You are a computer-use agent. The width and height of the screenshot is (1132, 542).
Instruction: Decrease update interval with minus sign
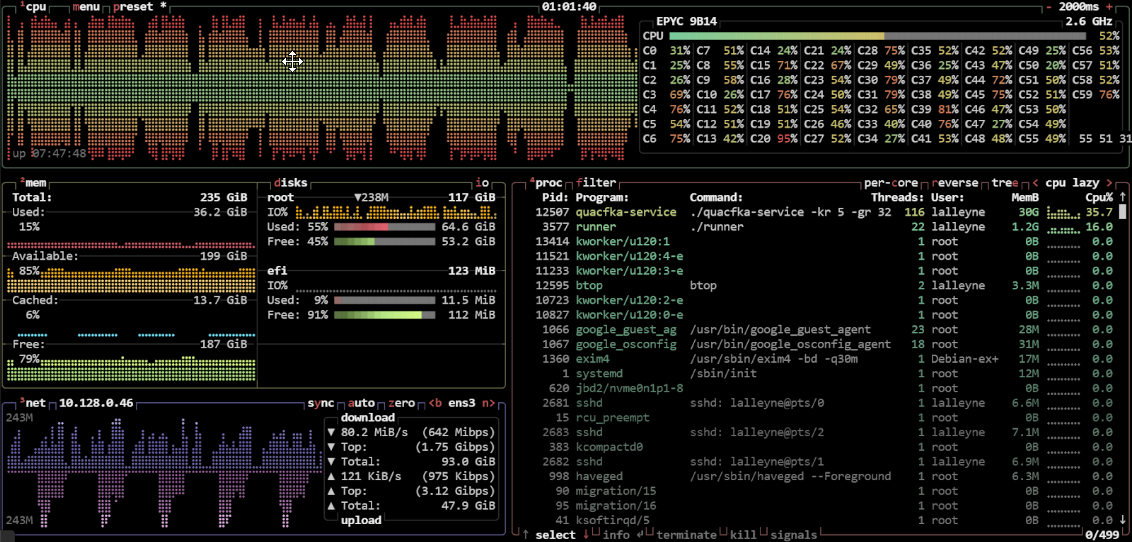click(1049, 6)
